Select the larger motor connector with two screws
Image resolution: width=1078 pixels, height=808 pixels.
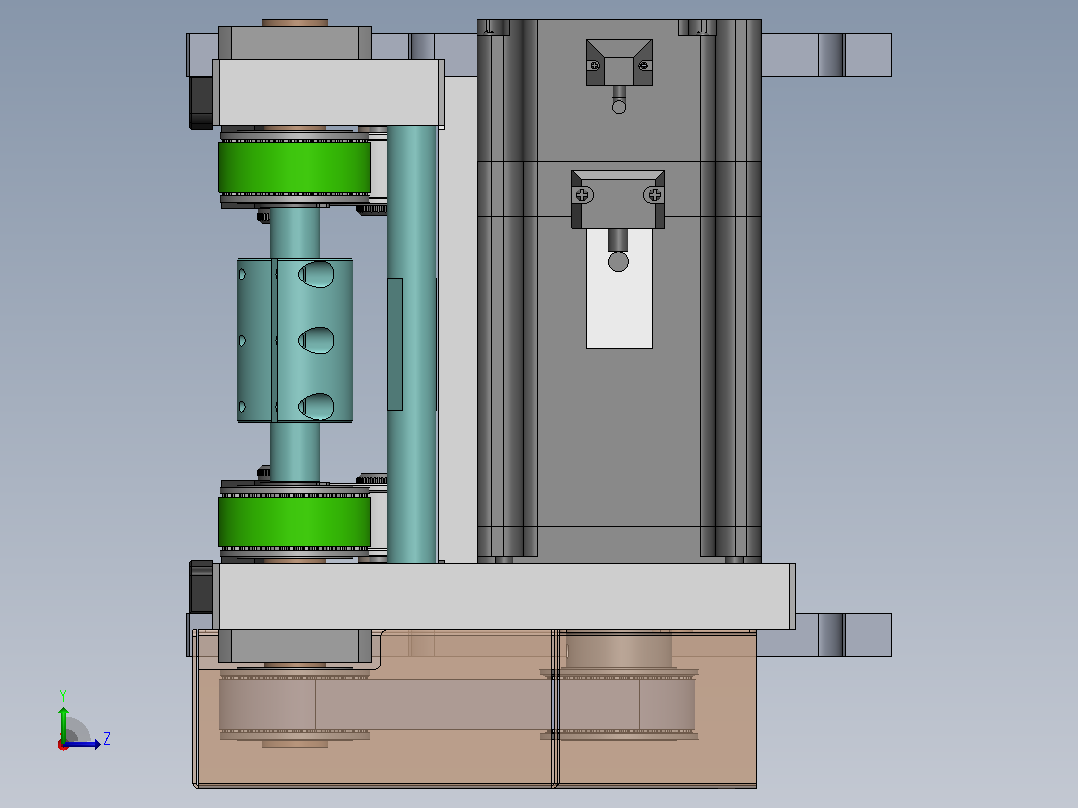coord(618,199)
